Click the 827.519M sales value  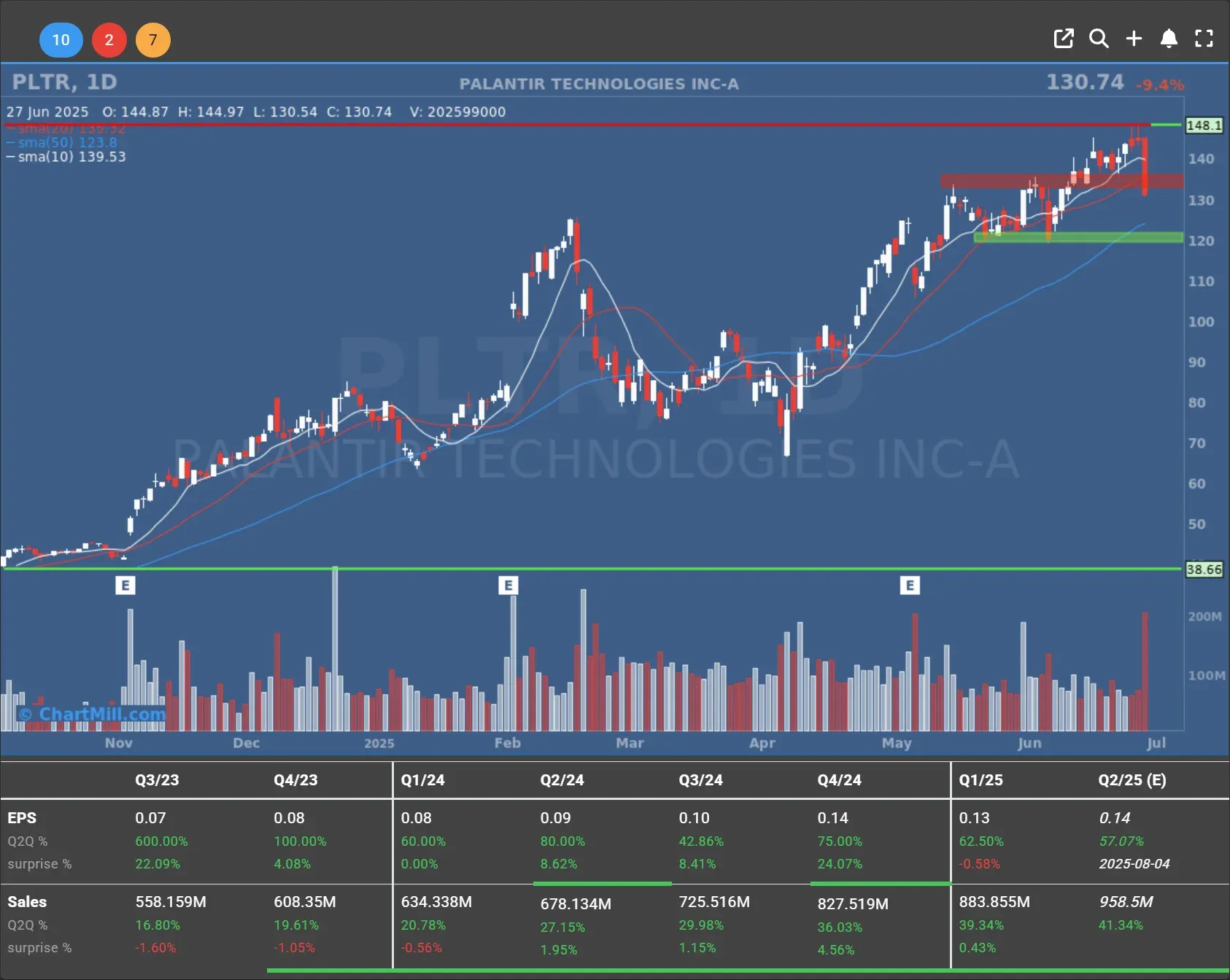point(853,904)
